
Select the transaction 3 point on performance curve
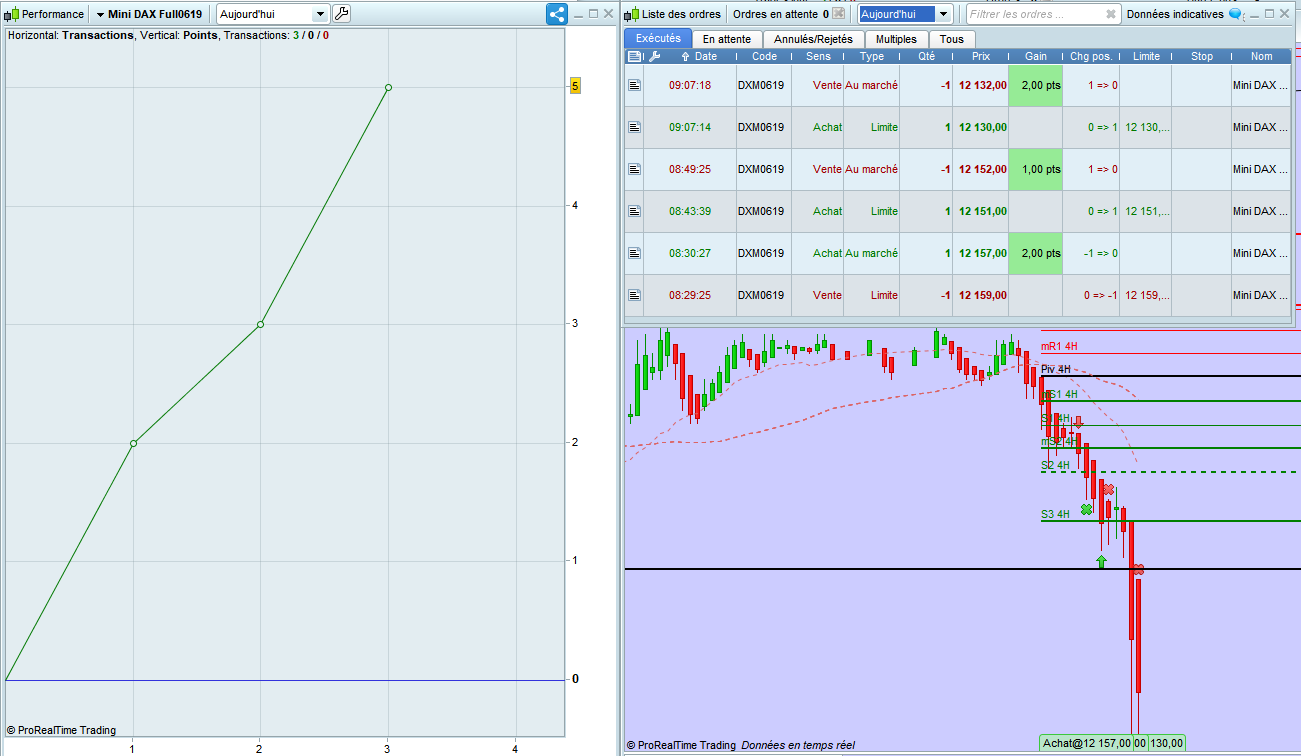(388, 87)
